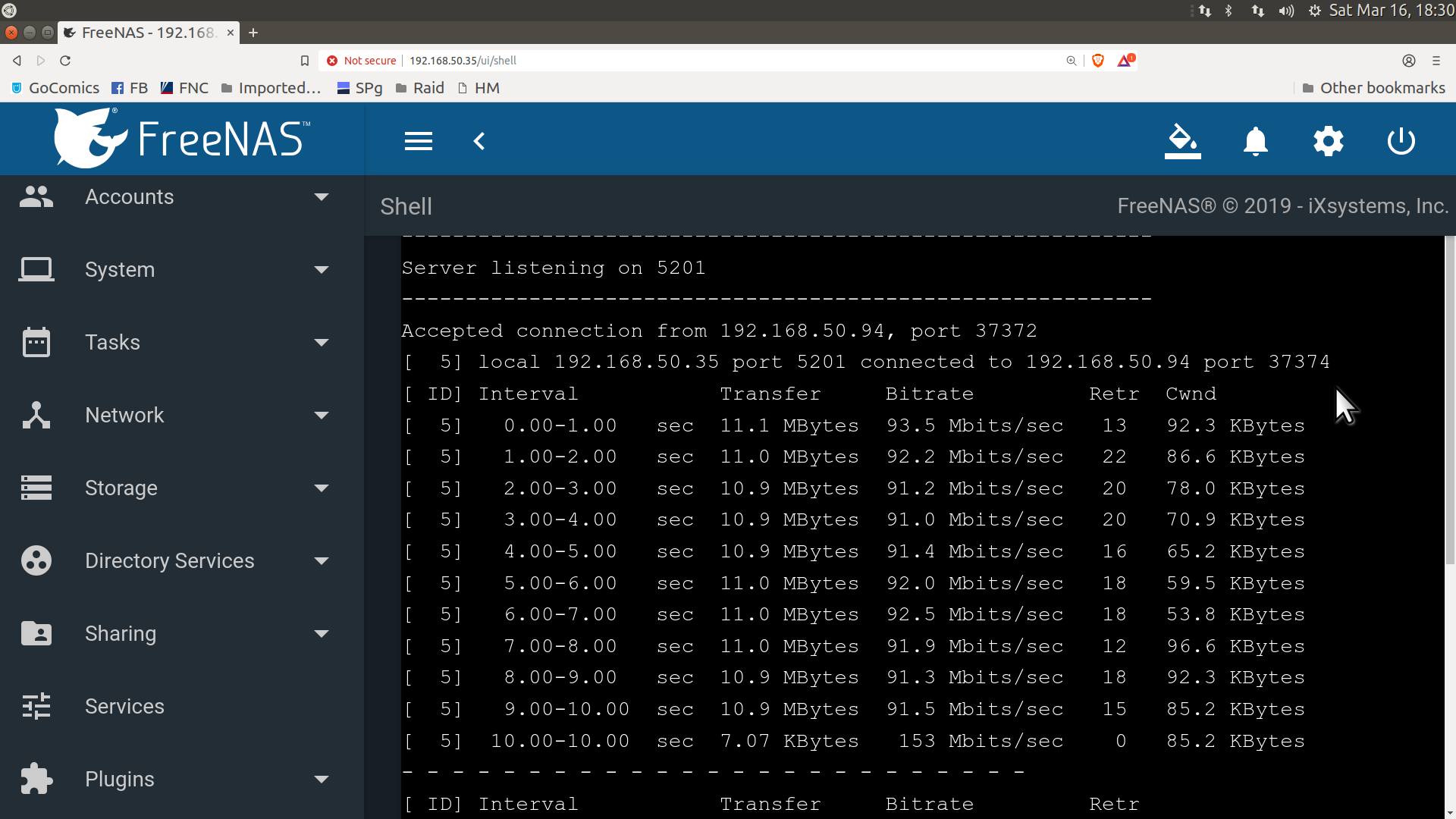
Task: Click the Network topology icon
Action: (36, 415)
